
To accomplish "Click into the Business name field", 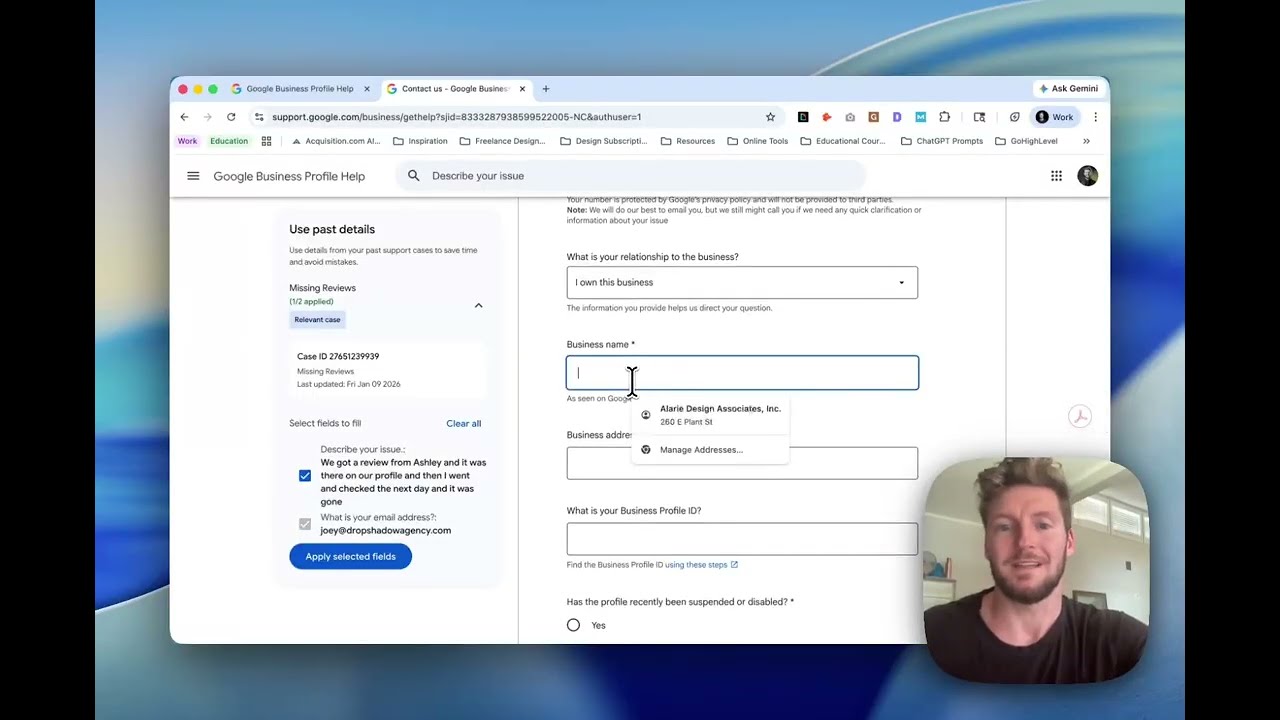I will (x=742, y=373).
